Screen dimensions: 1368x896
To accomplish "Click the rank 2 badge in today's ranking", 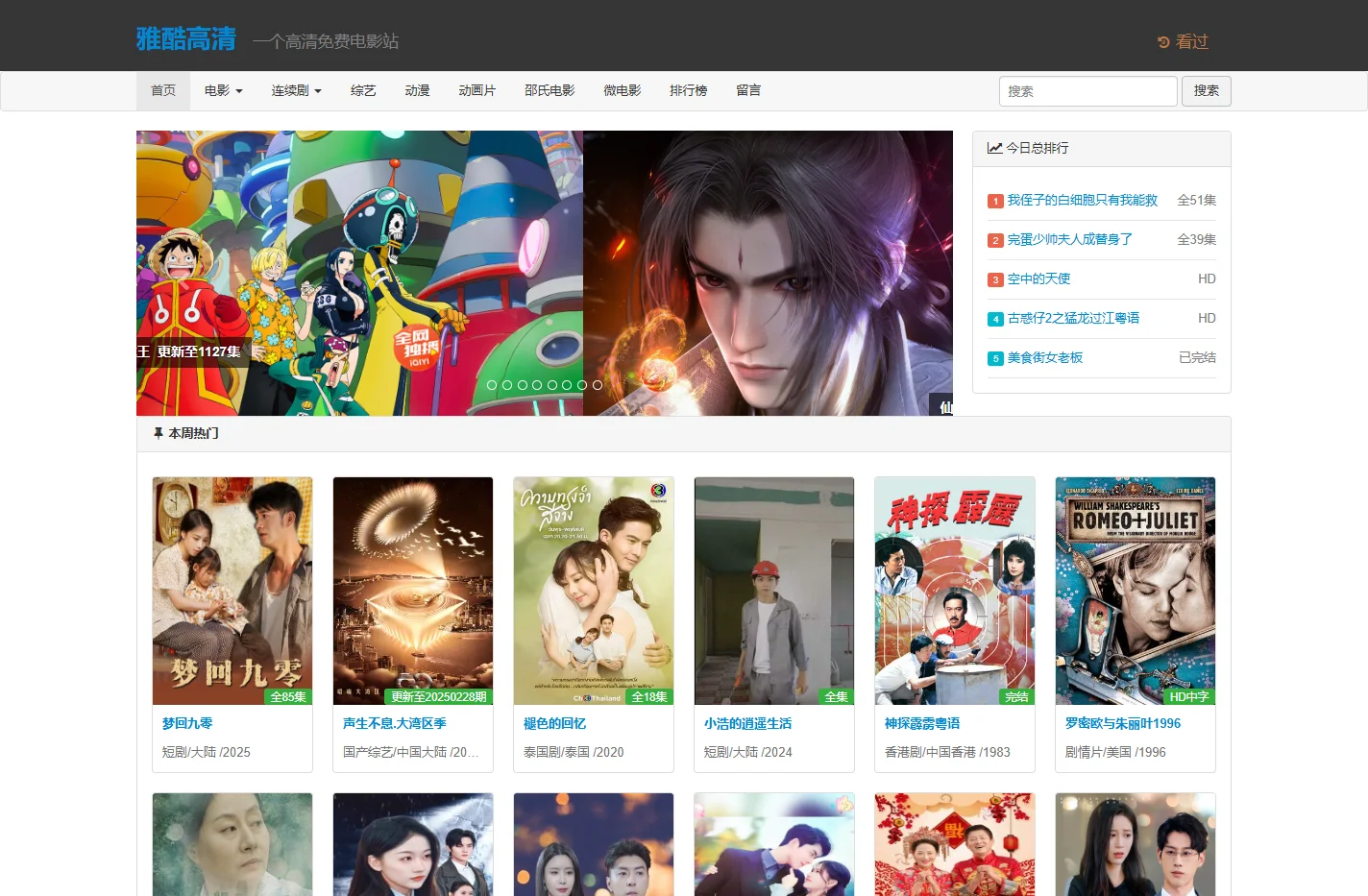I will [x=995, y=240].
